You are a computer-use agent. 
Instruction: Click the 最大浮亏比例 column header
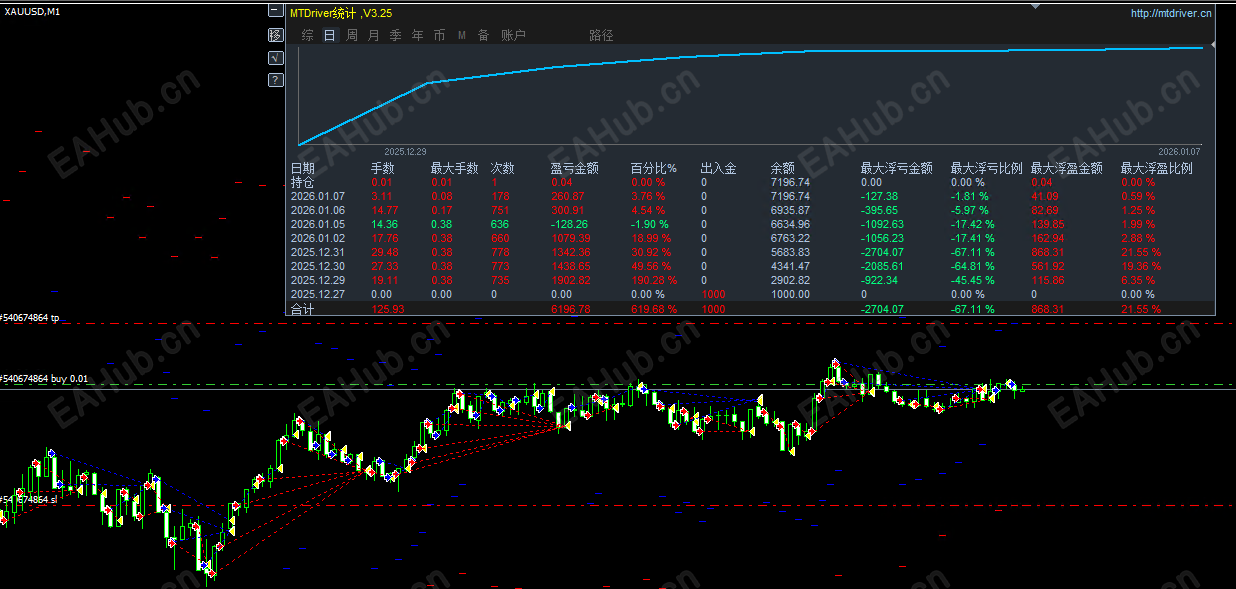click(x=986, y=169)
